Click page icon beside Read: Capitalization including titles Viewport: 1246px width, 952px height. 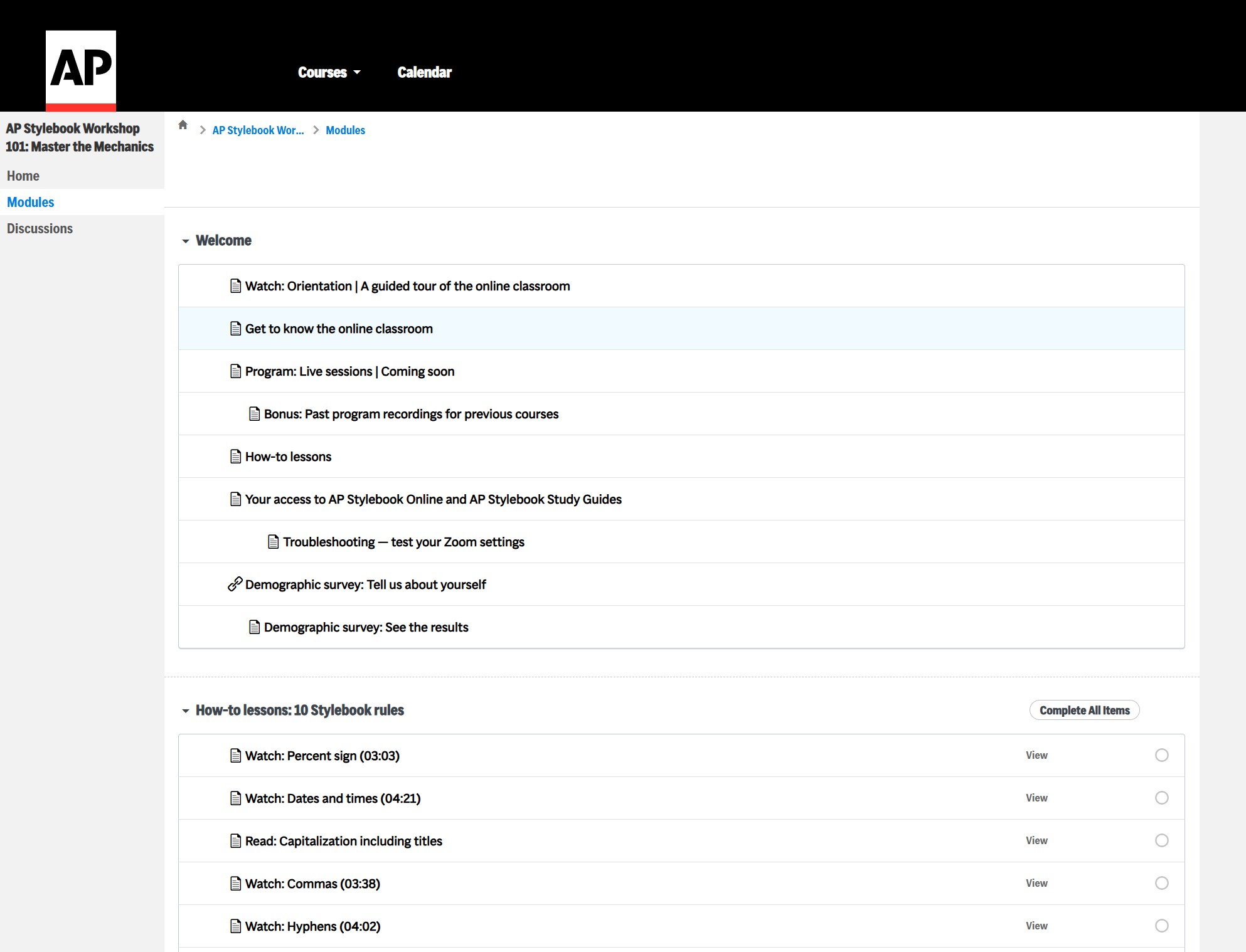[236, 841]
